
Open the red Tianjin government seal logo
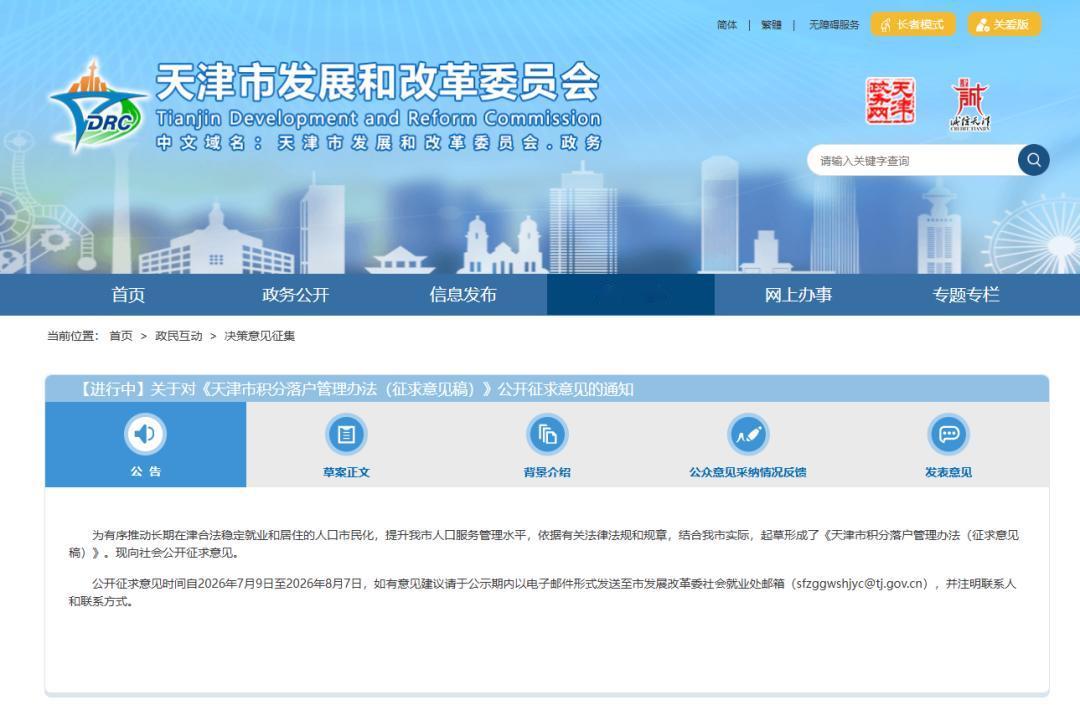890,101
